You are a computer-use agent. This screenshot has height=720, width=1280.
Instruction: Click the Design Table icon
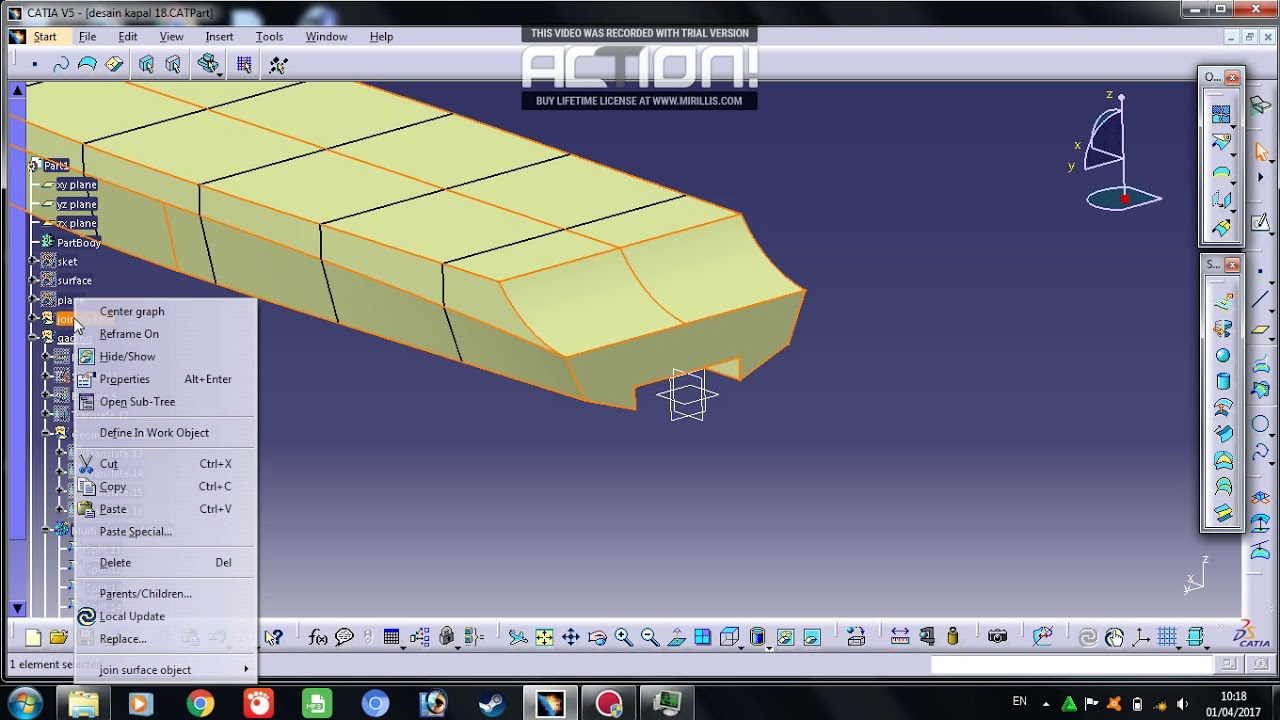391,637
